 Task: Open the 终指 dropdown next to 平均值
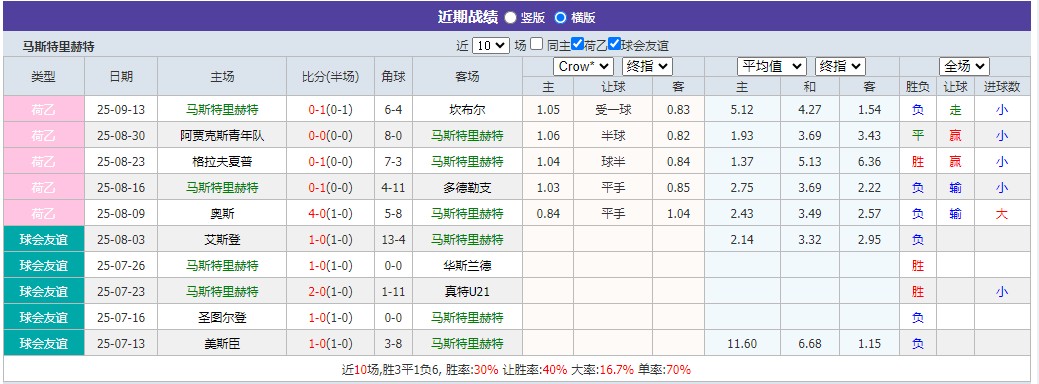(x=840, y=66)
